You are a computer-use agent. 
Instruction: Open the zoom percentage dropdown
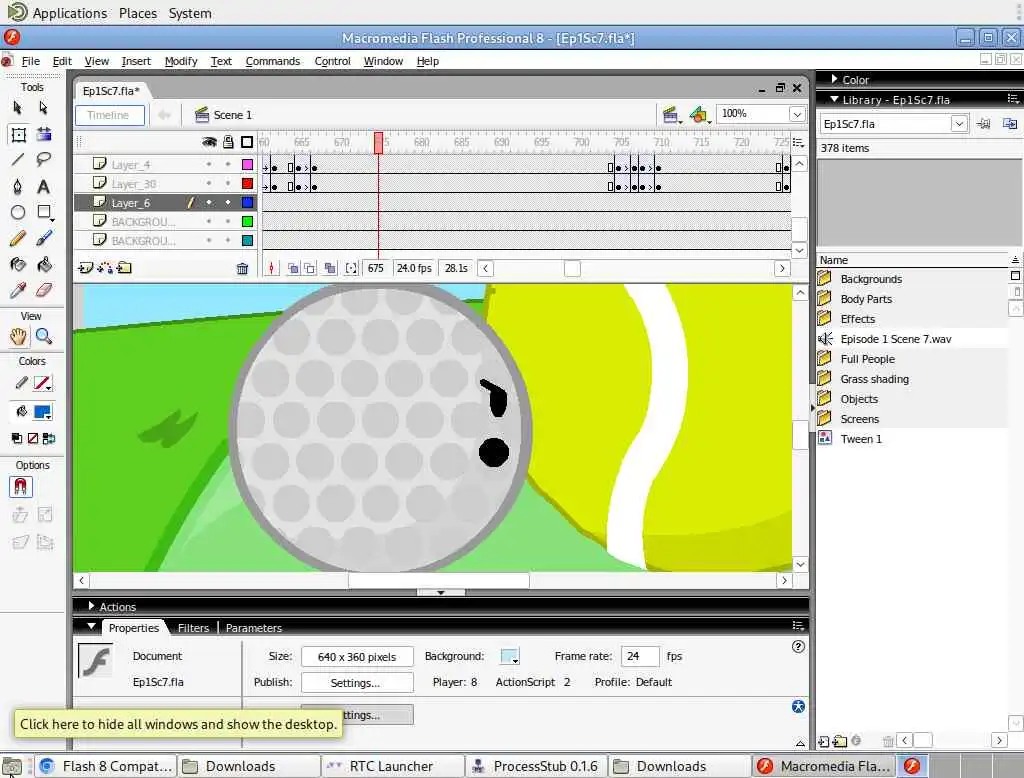pyautogui.click(x=797, y=114)
